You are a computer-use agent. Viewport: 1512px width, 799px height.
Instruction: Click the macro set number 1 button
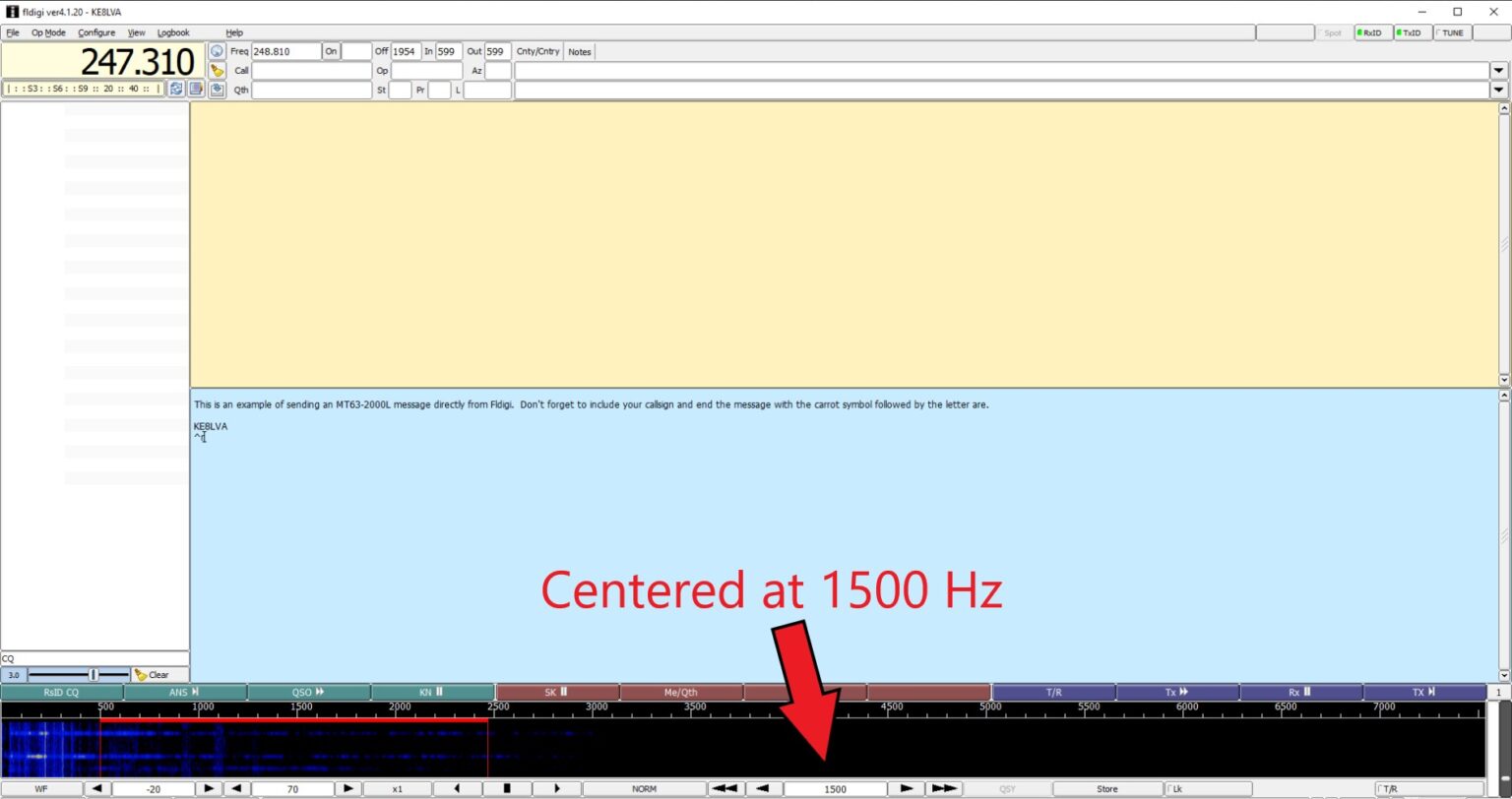pos(1499,693)
